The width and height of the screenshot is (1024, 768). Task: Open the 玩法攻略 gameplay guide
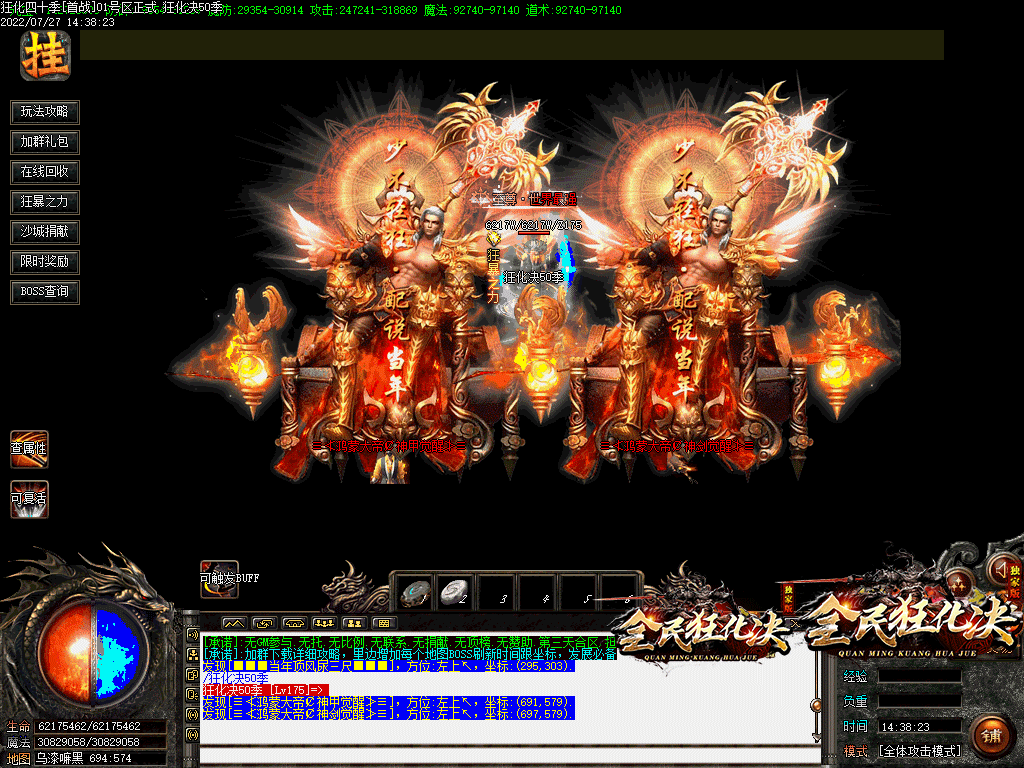point(45,111)
